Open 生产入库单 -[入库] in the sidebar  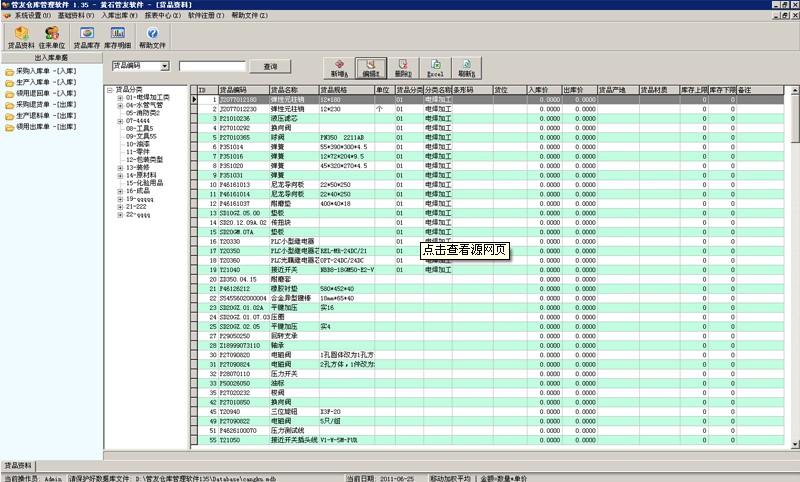click(41, 82)
